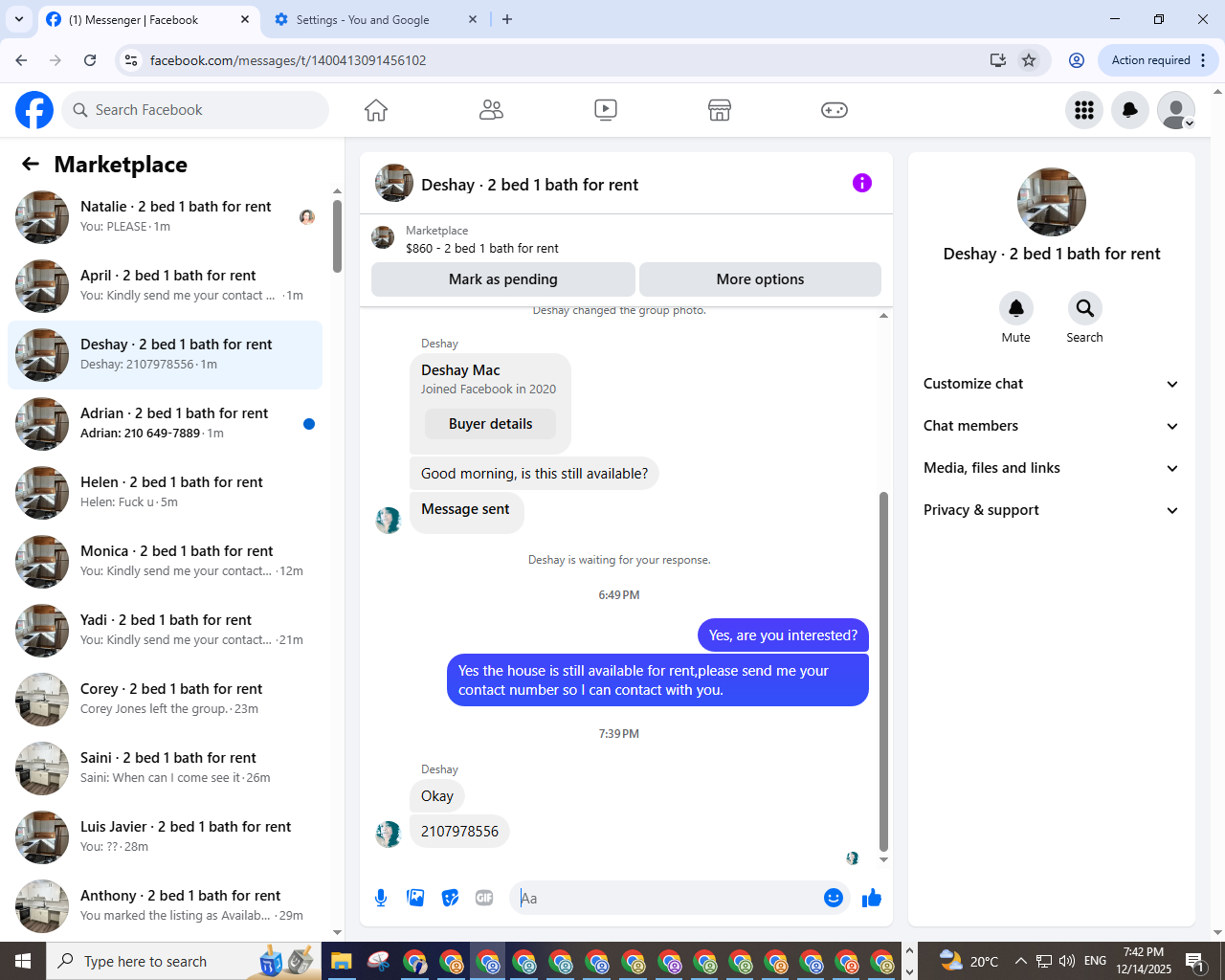Click the 2107978556 message bubble
The height and width of the screenshot is (980, 1225).
tap(459, 832)
